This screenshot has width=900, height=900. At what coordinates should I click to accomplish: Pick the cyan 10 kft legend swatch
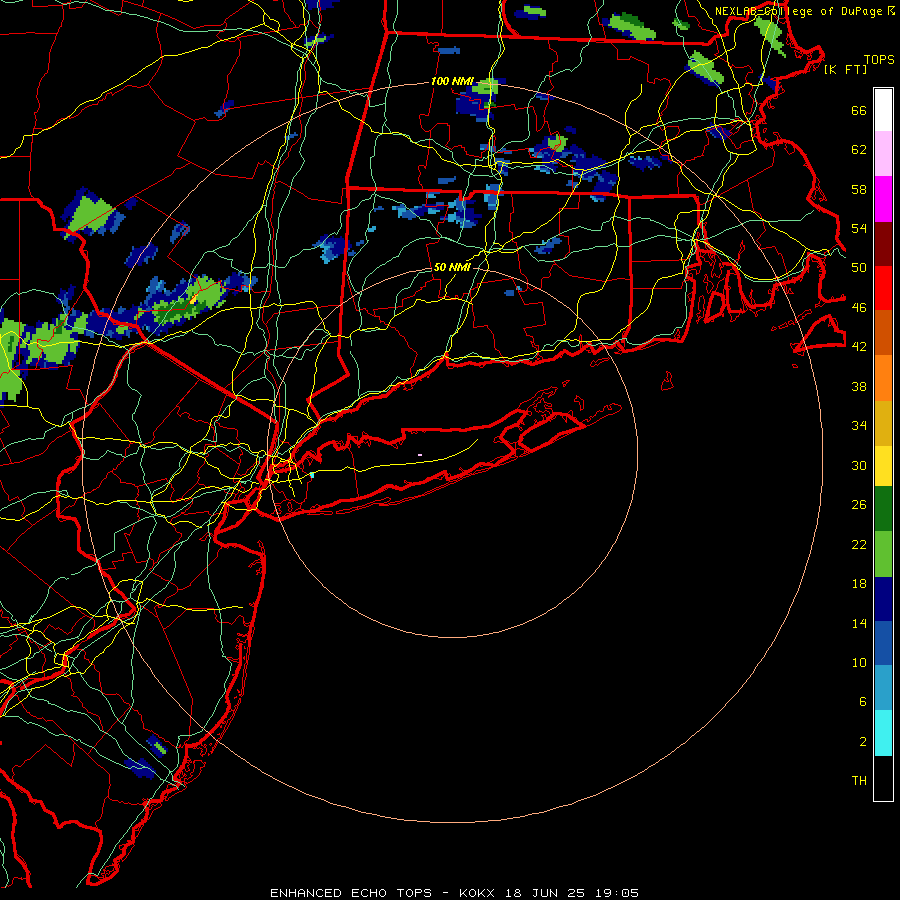click(x=883, y=733)
